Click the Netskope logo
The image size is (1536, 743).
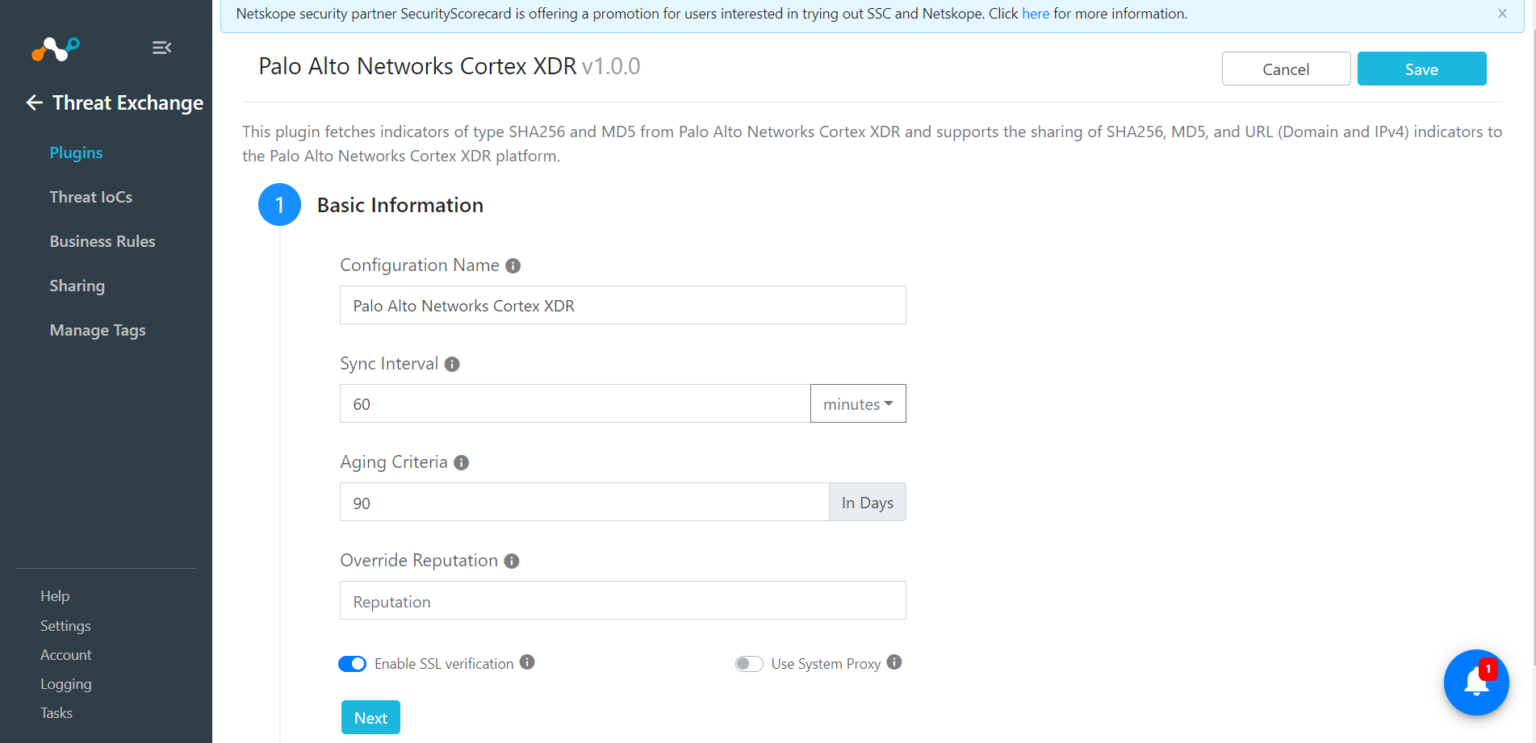[54, 48]
